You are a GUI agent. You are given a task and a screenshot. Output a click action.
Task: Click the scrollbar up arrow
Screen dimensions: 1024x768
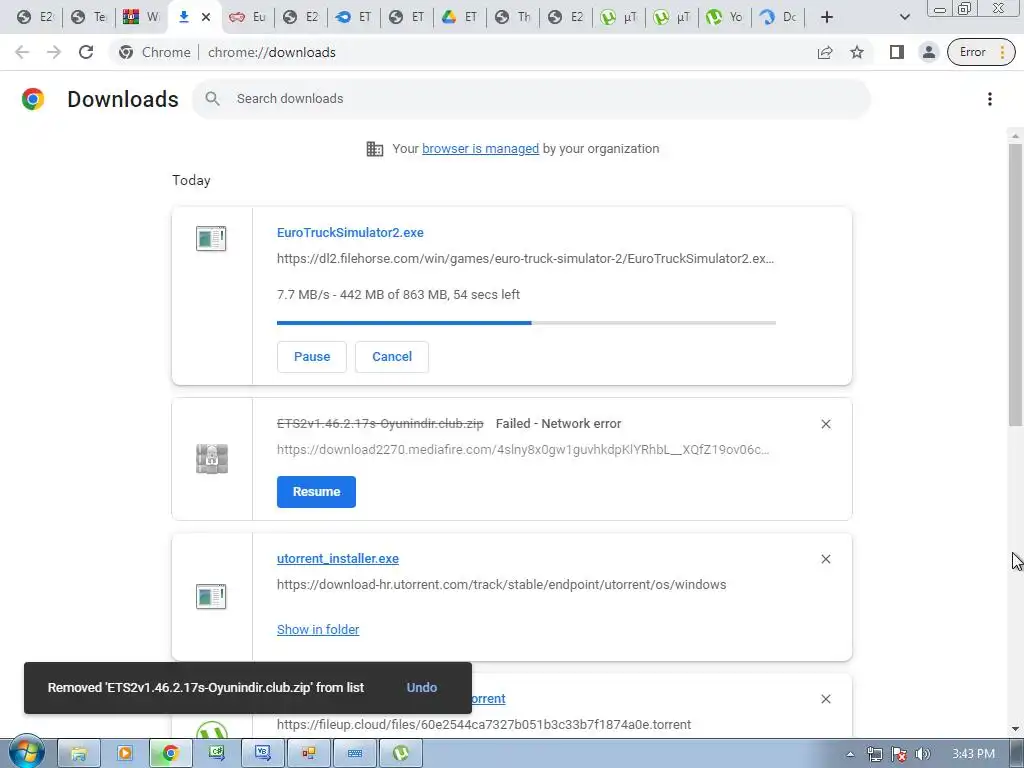coord(1015,136)
